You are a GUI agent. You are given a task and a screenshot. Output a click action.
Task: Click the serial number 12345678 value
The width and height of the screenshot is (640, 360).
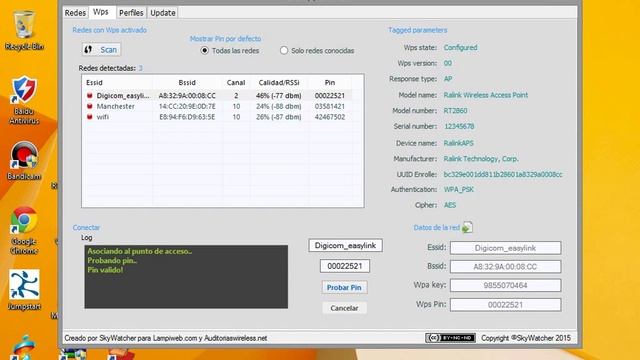(459, 127)
